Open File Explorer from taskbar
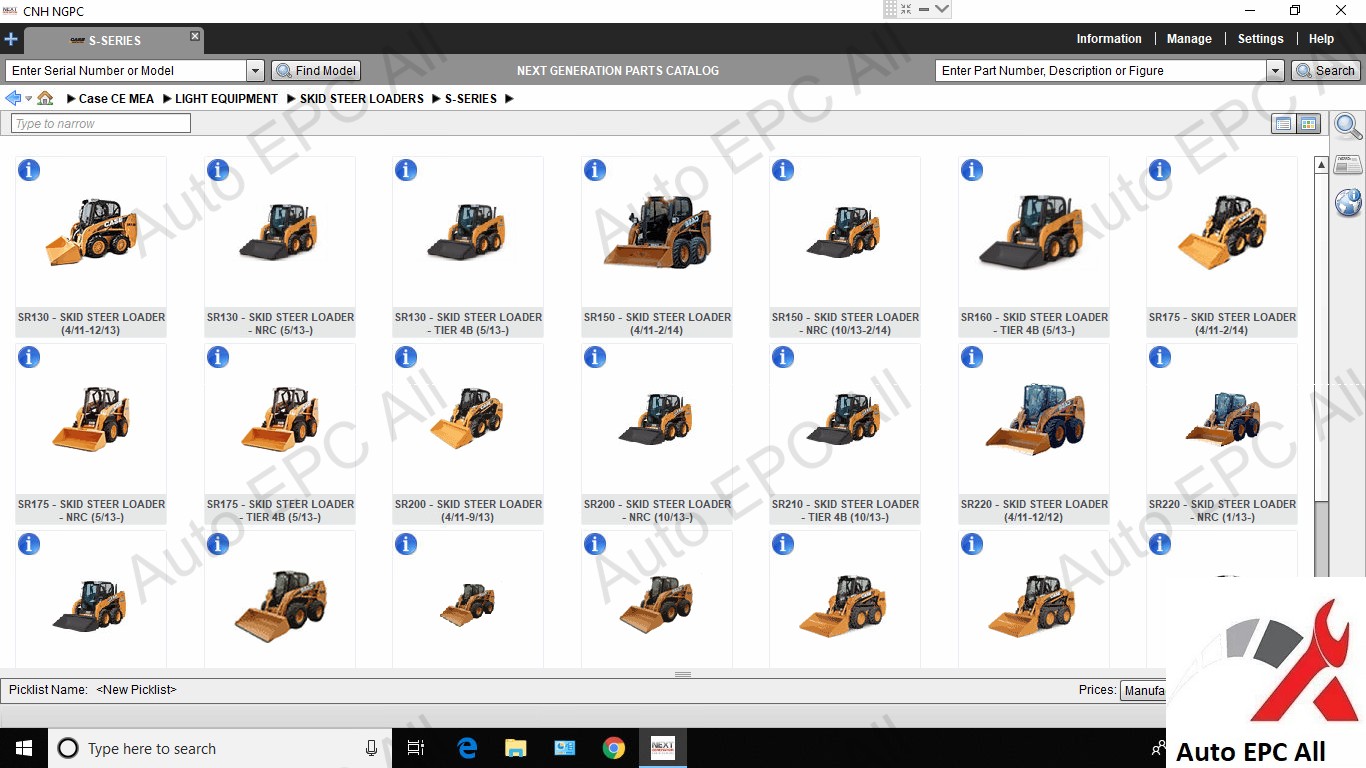Viewport: 1366px width, 768px height. pyautogui.click(x=516, y=748)
